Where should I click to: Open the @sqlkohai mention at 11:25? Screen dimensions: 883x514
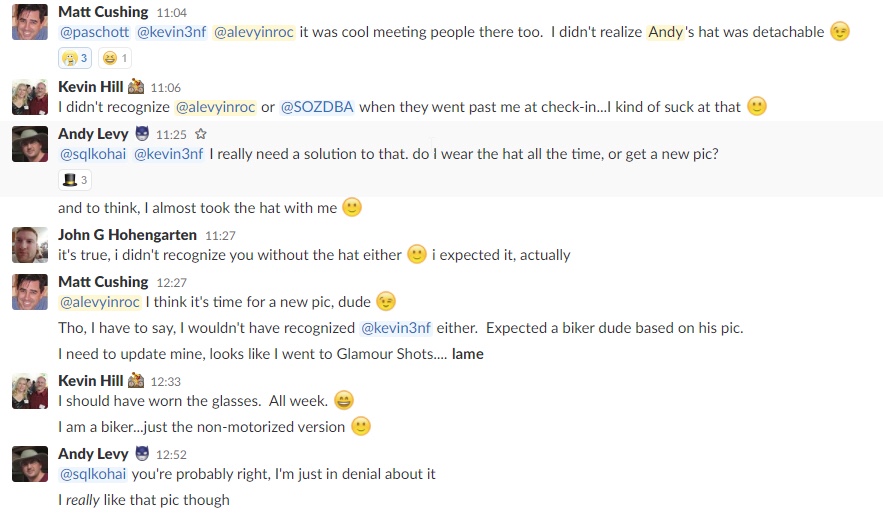[93, 154]
